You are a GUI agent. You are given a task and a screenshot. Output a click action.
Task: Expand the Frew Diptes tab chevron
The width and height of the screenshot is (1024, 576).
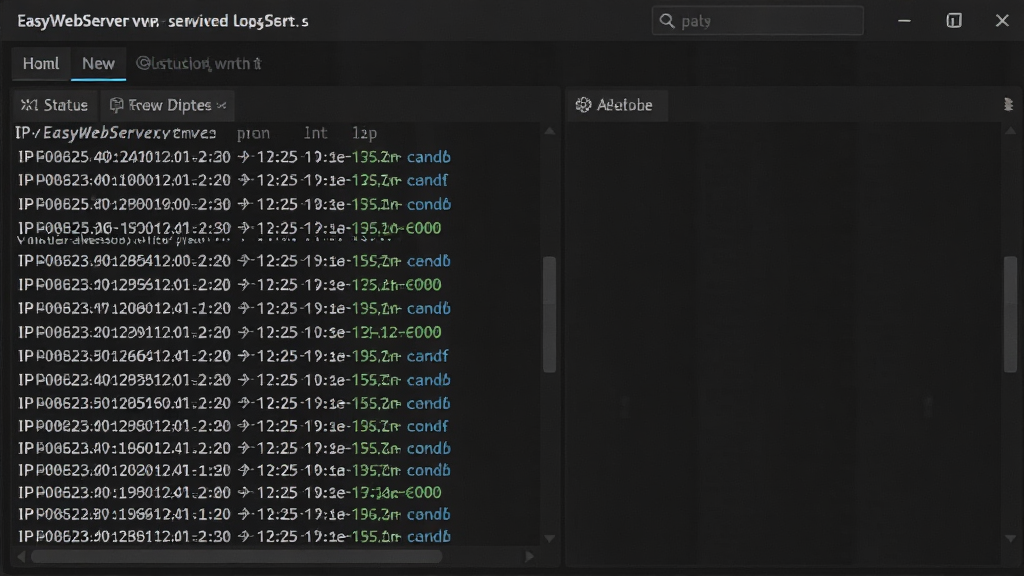pos(221,106)
